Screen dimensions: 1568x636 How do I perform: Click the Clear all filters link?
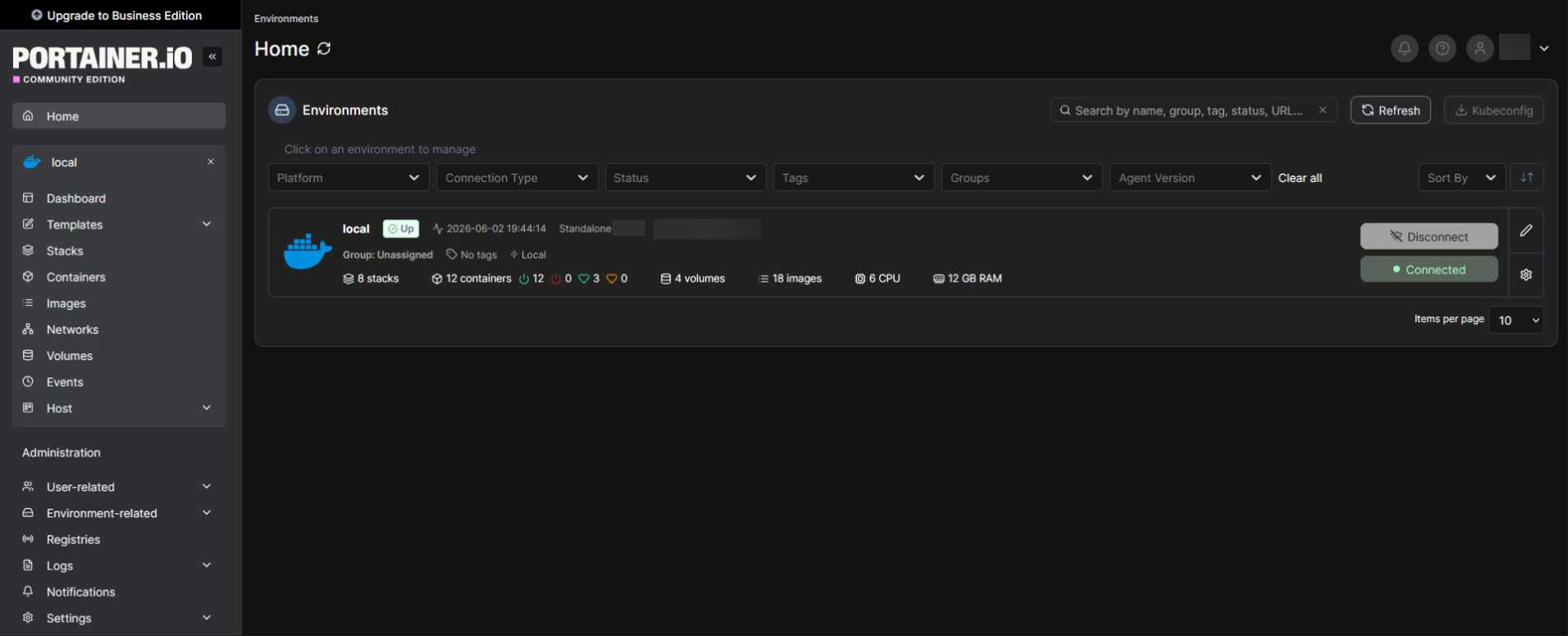[x=1300, y=178]
